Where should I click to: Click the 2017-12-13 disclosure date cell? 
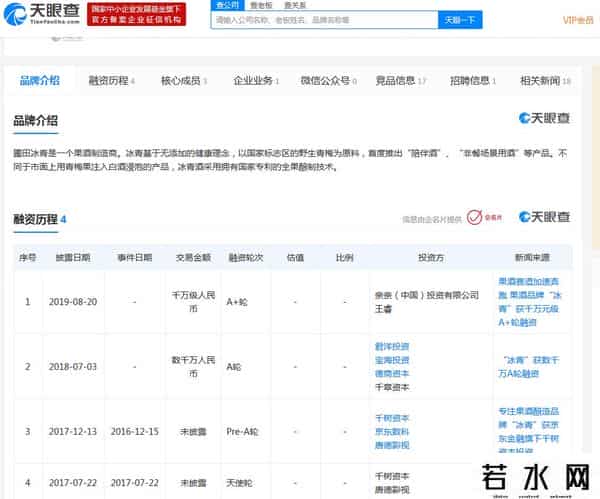point(73,432)
